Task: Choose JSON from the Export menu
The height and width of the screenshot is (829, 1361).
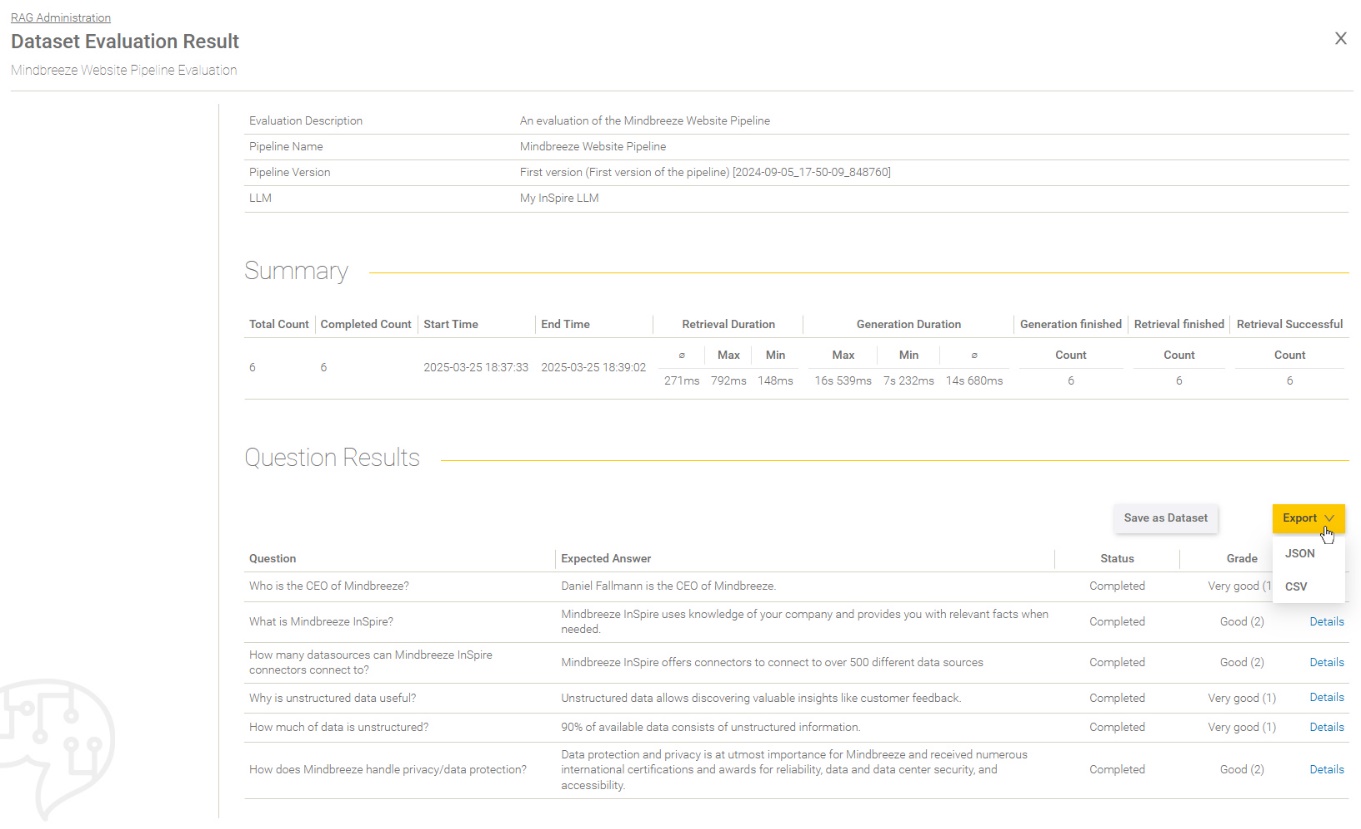Action: [1300, 553]
